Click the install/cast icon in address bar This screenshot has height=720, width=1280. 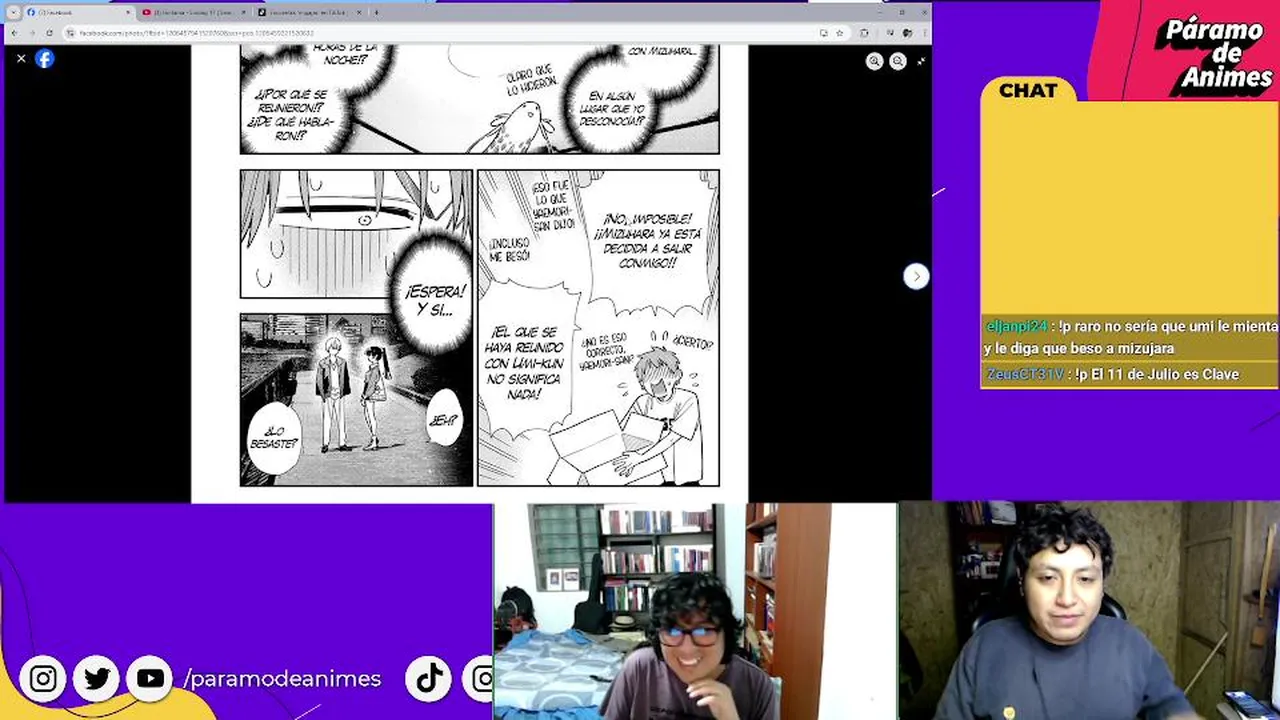pos(823,33)
